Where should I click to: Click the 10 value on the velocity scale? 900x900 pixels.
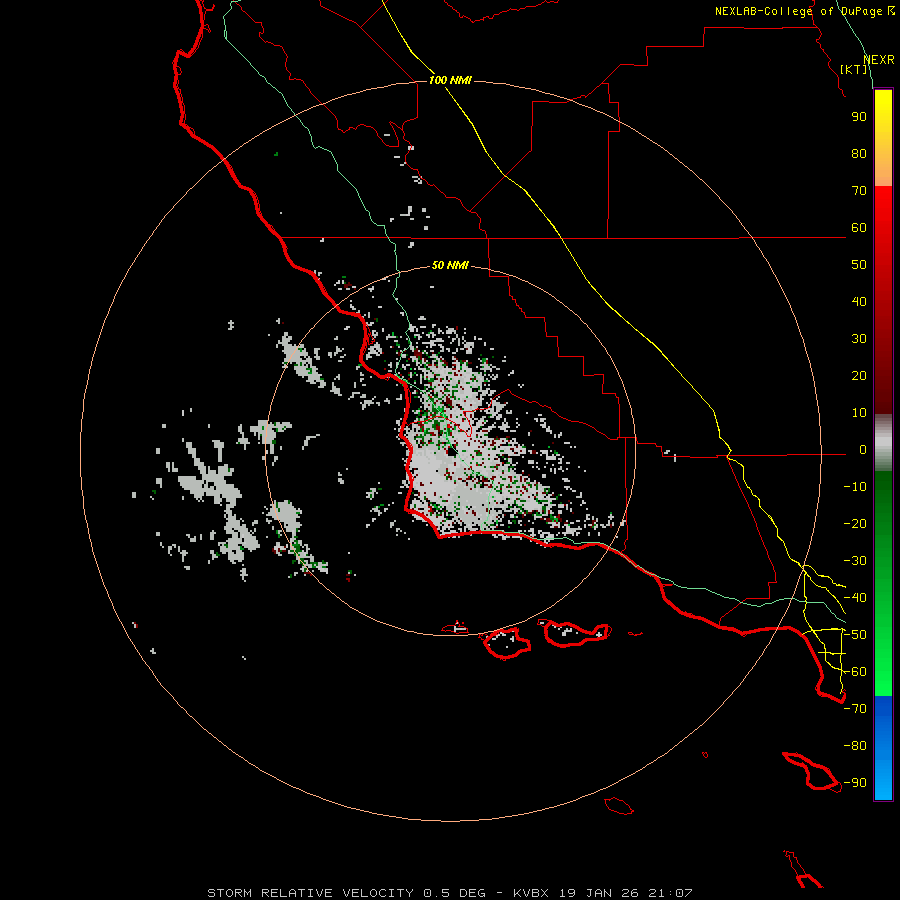(859, 413)
